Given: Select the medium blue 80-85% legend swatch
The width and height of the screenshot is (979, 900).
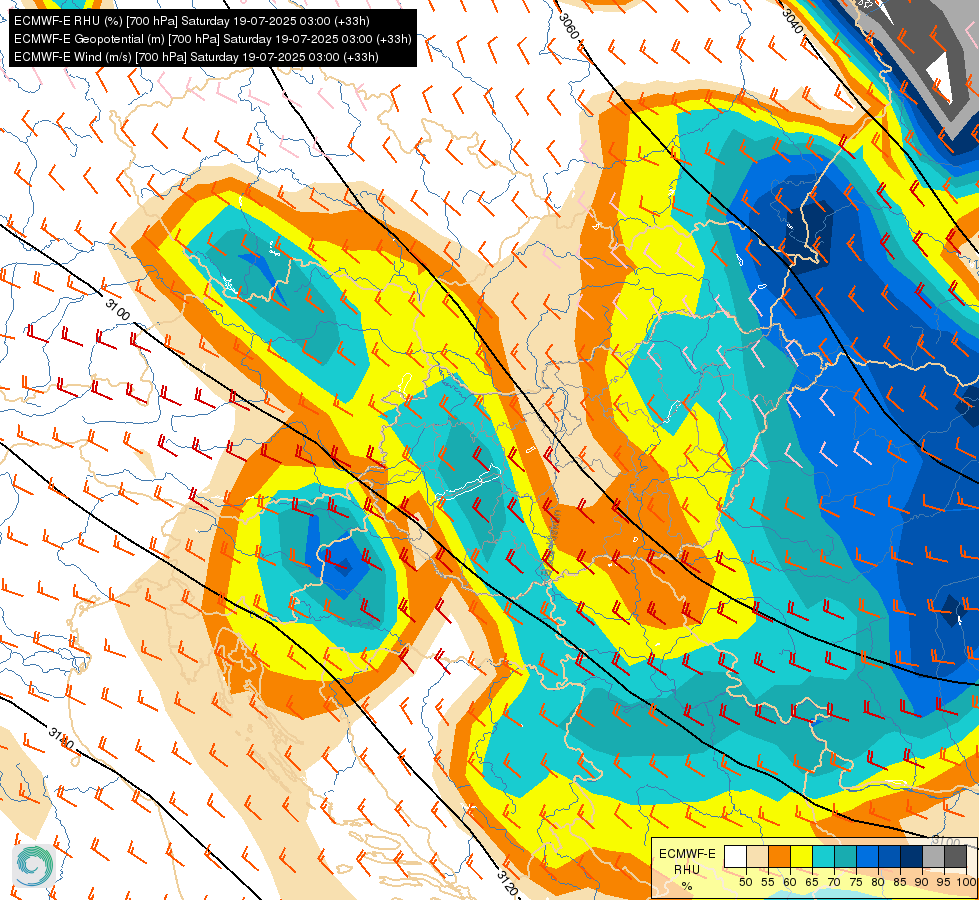Looking at the screenshot, I should [x=890, y=856].
